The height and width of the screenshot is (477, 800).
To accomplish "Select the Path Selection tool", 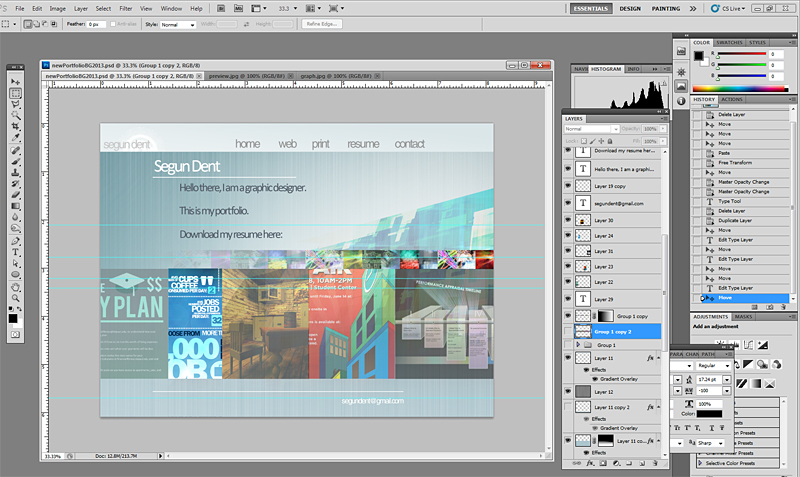I will pyautogui.click(x=15, y=263).
